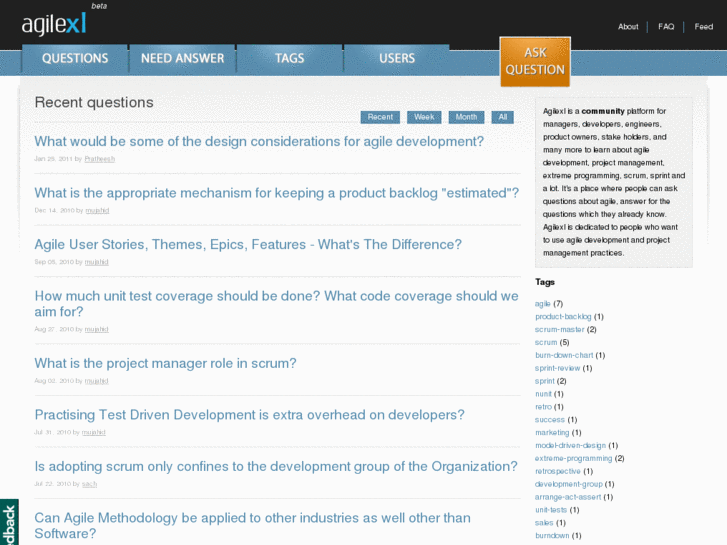Open Agile Methodology other industries question
The width and height of the screenshot is (727, 545).
pyautogui.click(x=252, y=526)
